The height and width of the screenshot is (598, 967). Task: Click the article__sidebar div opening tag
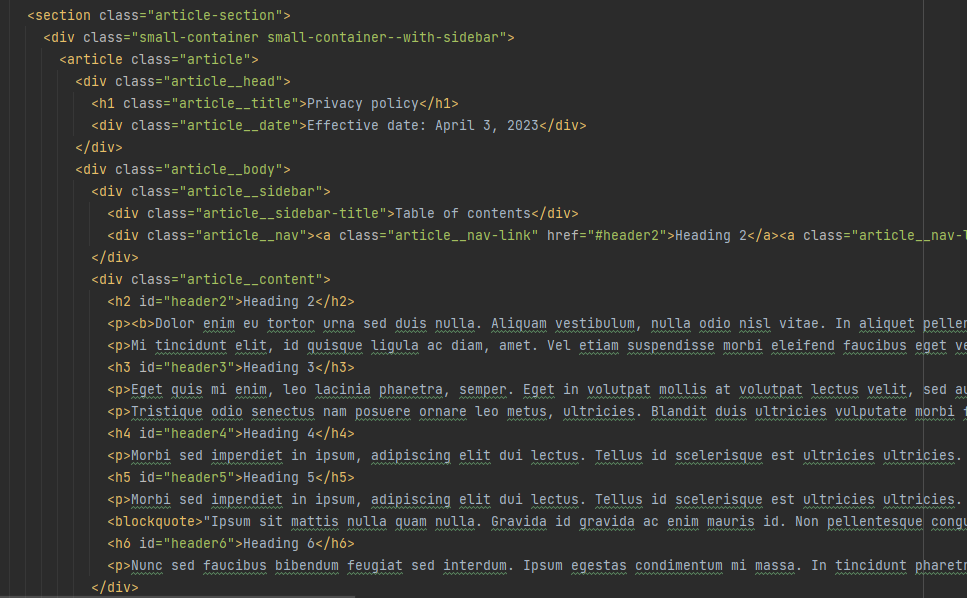coord(210,192)
